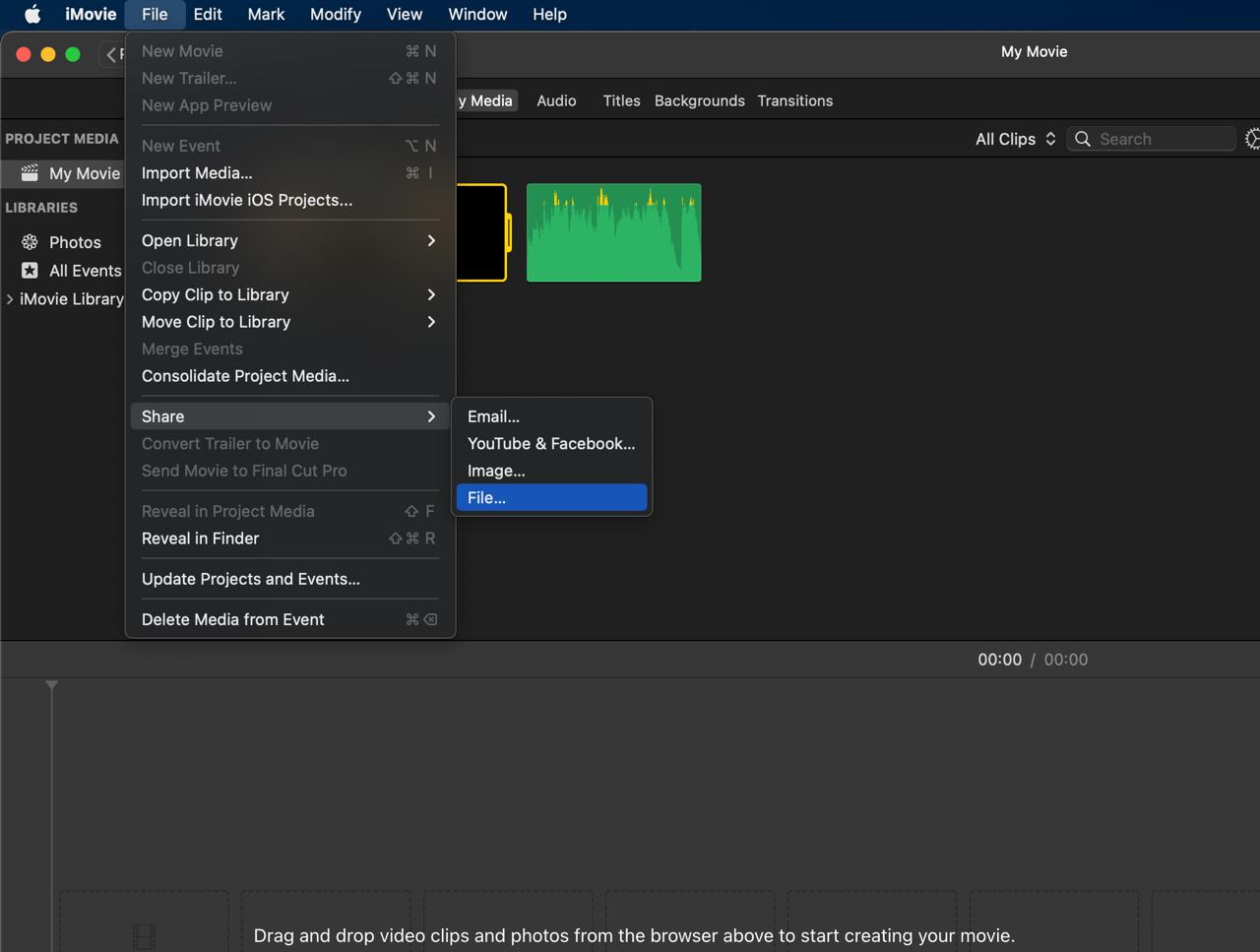Open the Modify menu

[336, 14]
